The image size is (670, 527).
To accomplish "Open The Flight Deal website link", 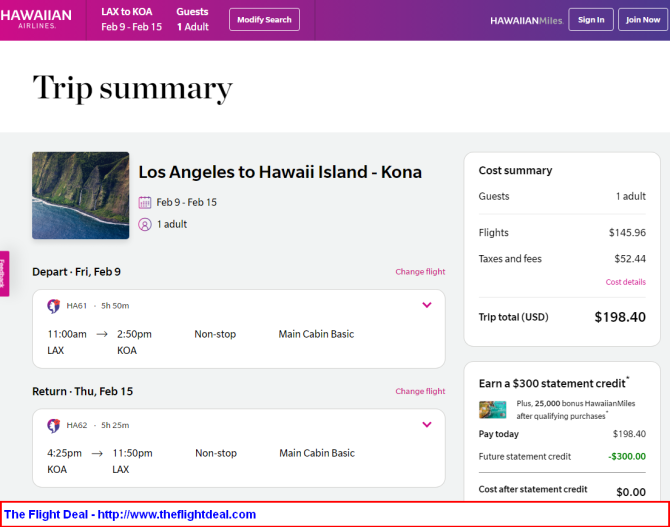I will 130,514.
